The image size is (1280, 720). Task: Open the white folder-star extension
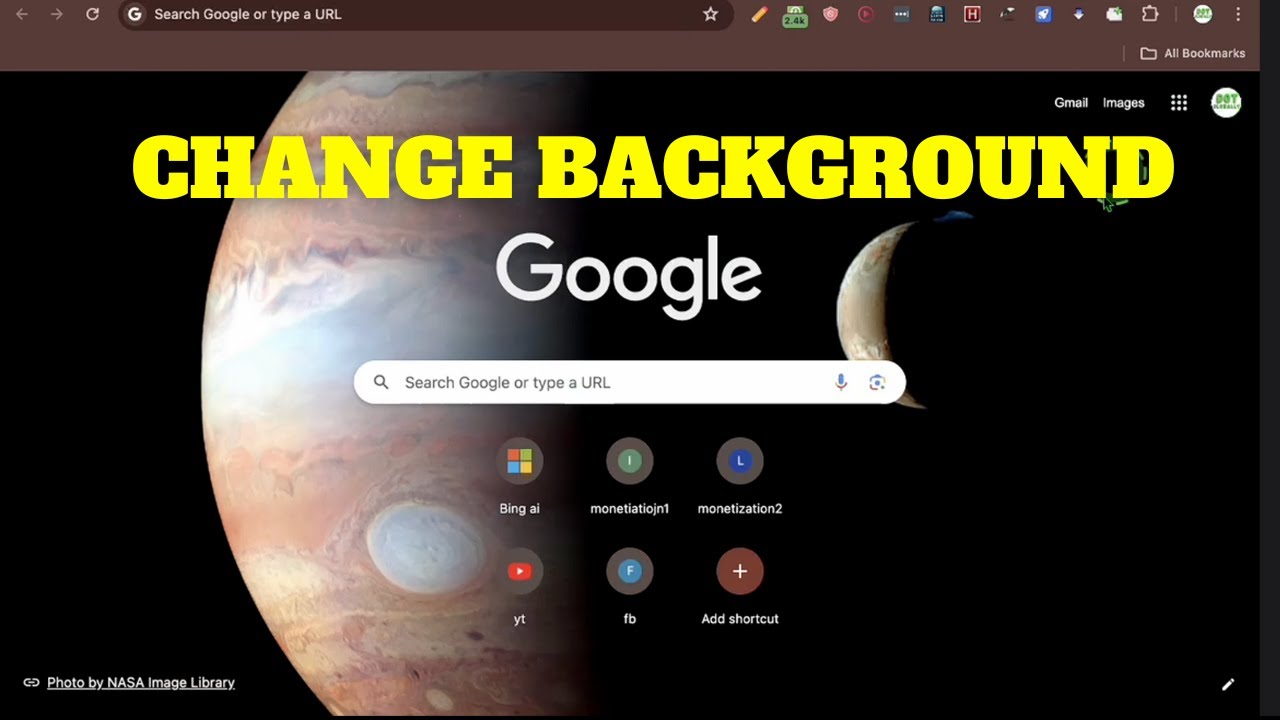click(x=1114, y=14)
